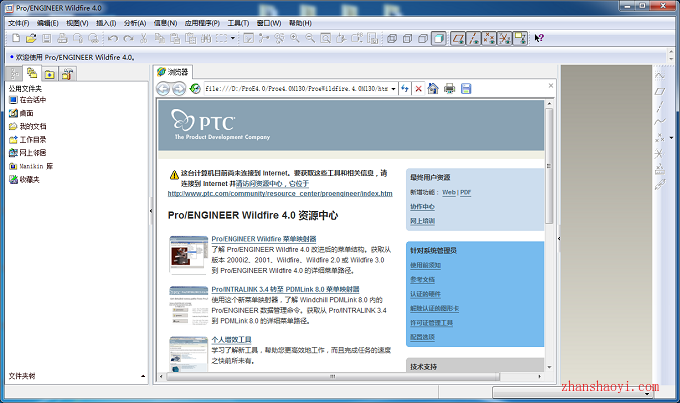Open the ptc.com resource center URL link

280,193
